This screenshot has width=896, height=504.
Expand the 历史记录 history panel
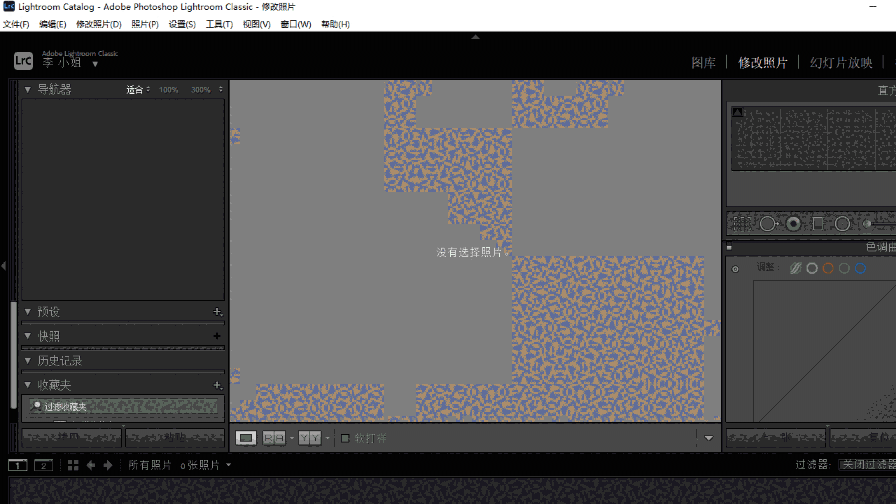tap(28, 360)
